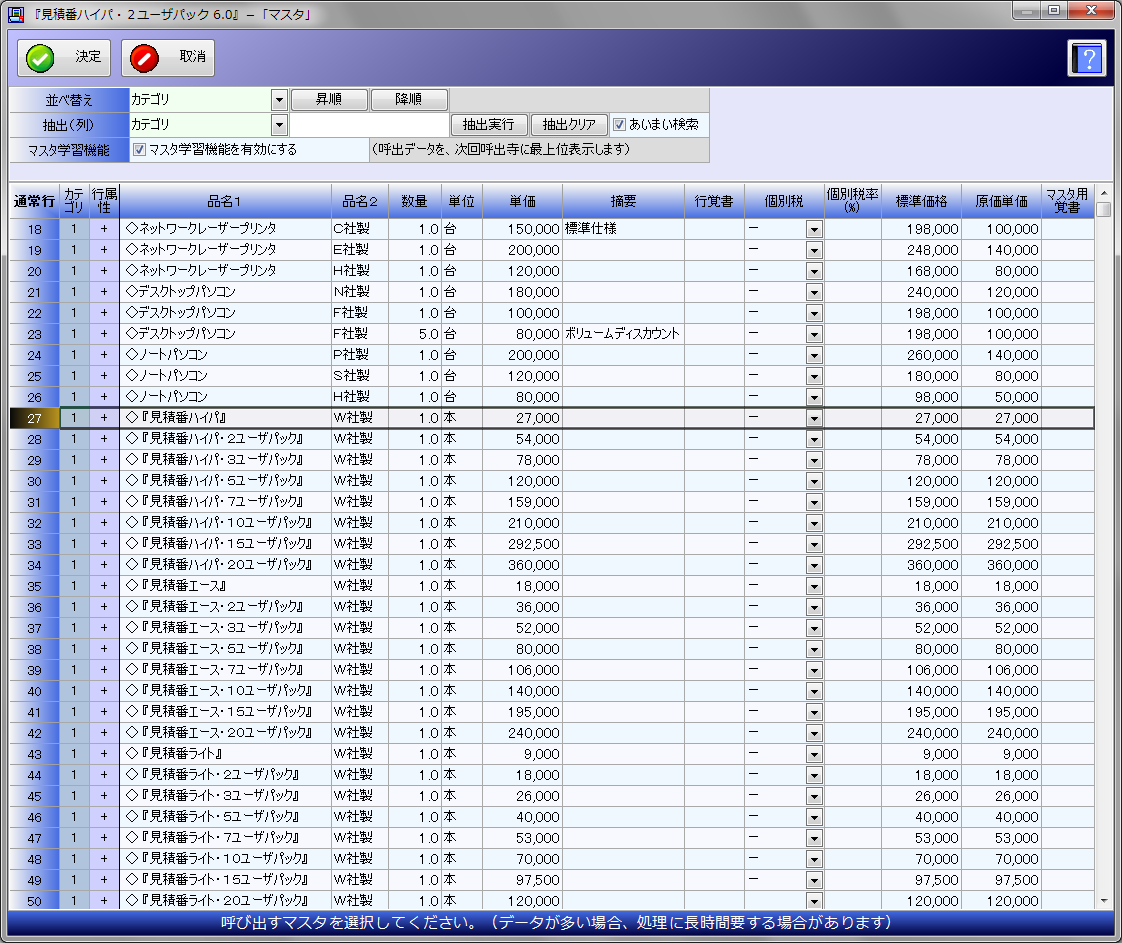Select the P社製 cell in row 24
Screen dimensions: 1122x943
[360, 355]
